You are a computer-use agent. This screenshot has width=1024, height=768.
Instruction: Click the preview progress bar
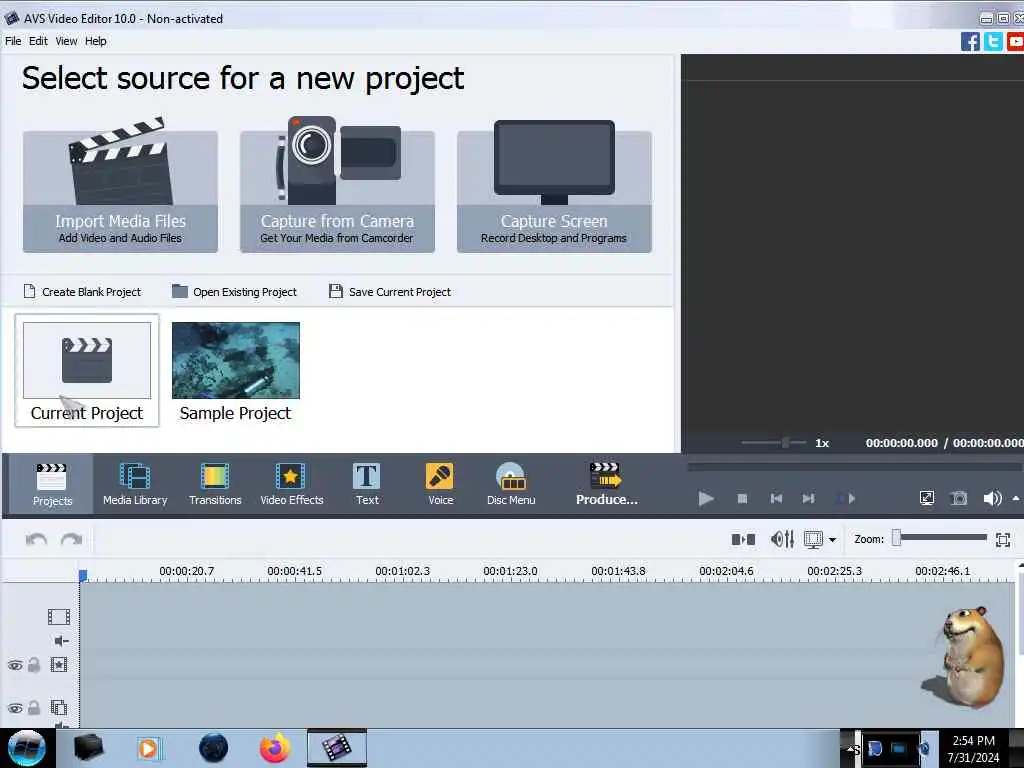[x=855, y=468]
